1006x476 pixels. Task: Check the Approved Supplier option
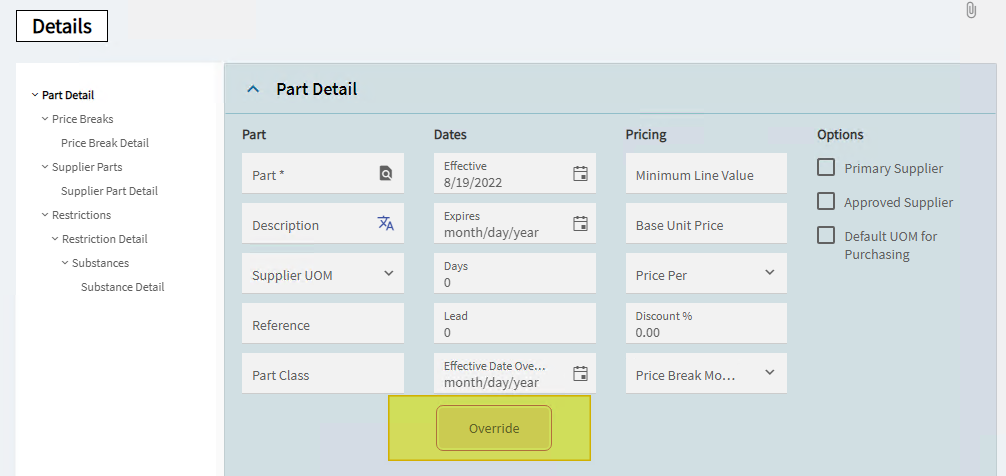tap(826, 201)
